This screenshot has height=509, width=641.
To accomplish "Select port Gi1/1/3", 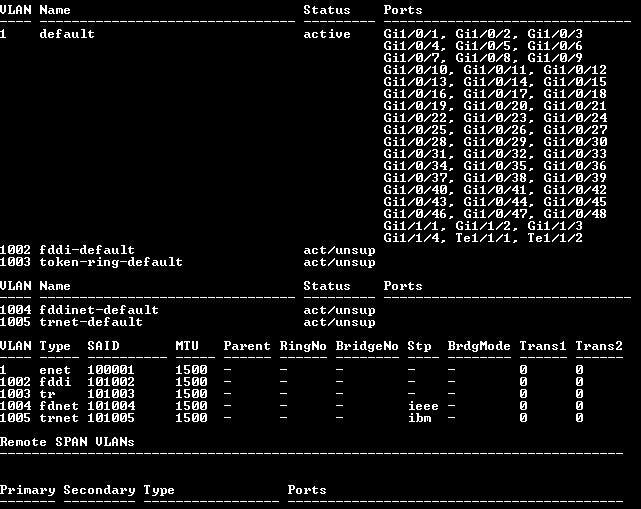I will pyautogui.click(x=555, y=226).
